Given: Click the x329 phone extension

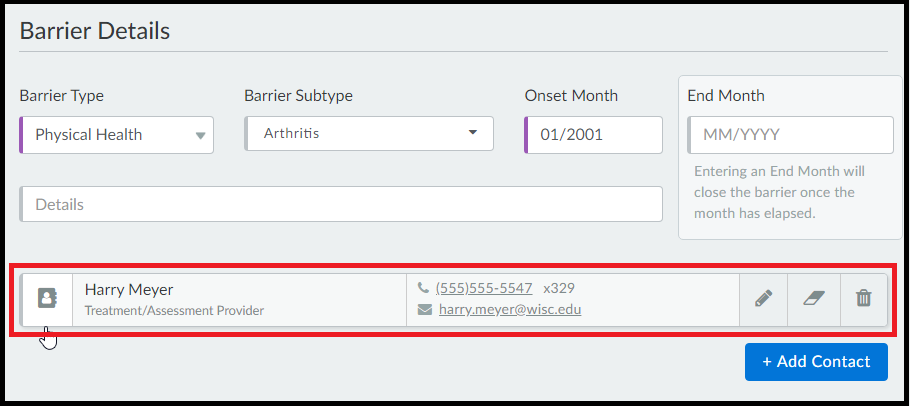Looking at the screenshot, I should pyautogui.click(x=559, y=288).
